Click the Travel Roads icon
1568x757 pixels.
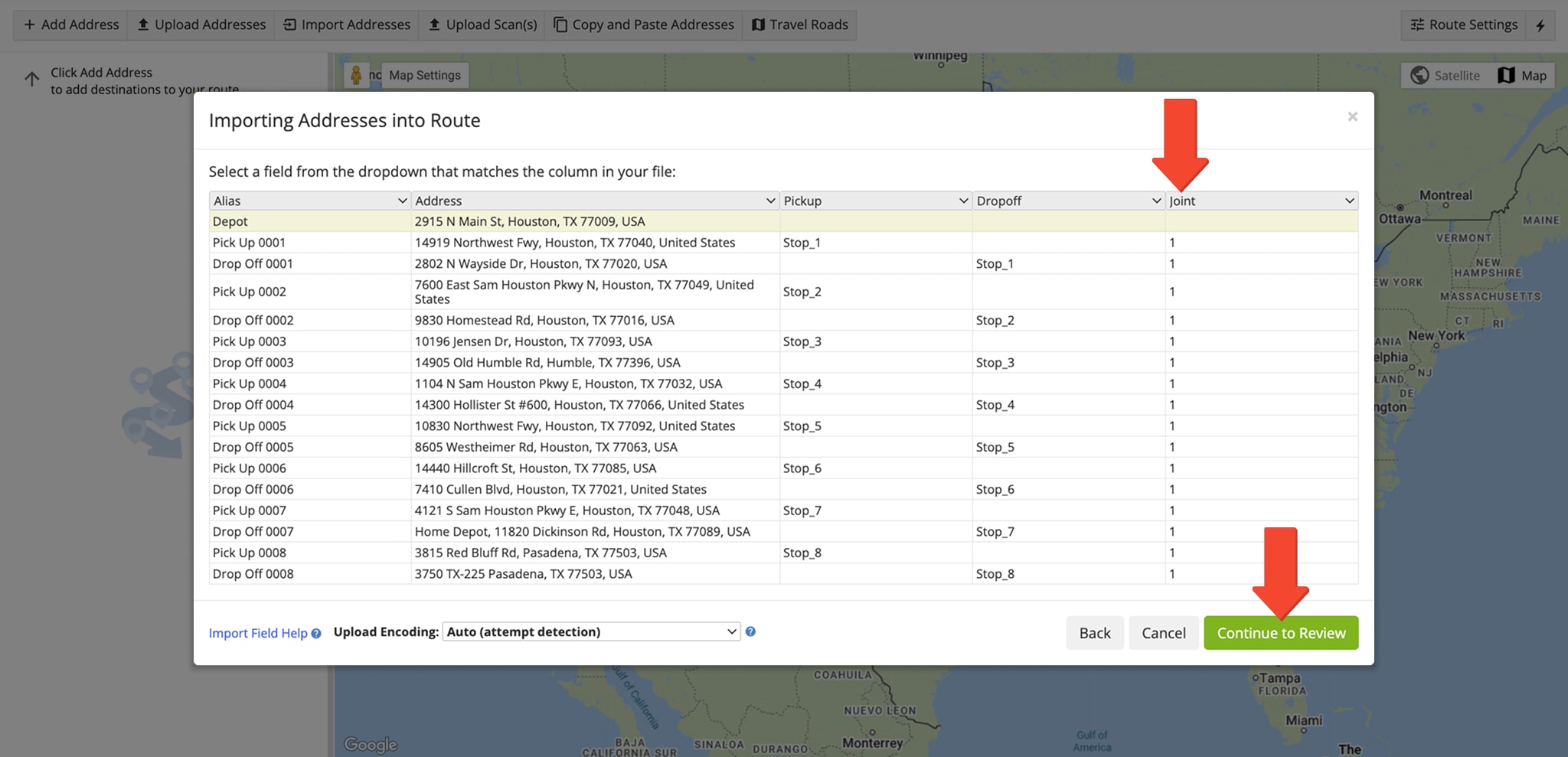tap(759, 24)
